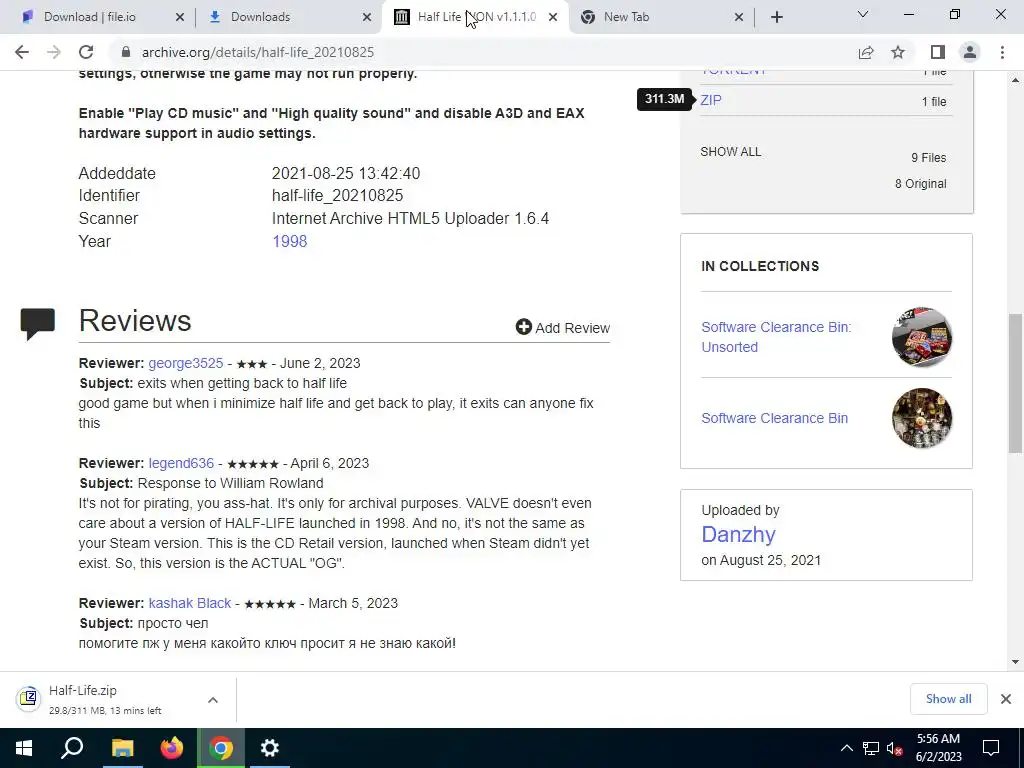
Task: Expand the Half-Life.zip download options chevron
Action: pyautogui.click(x=213, y=699)
